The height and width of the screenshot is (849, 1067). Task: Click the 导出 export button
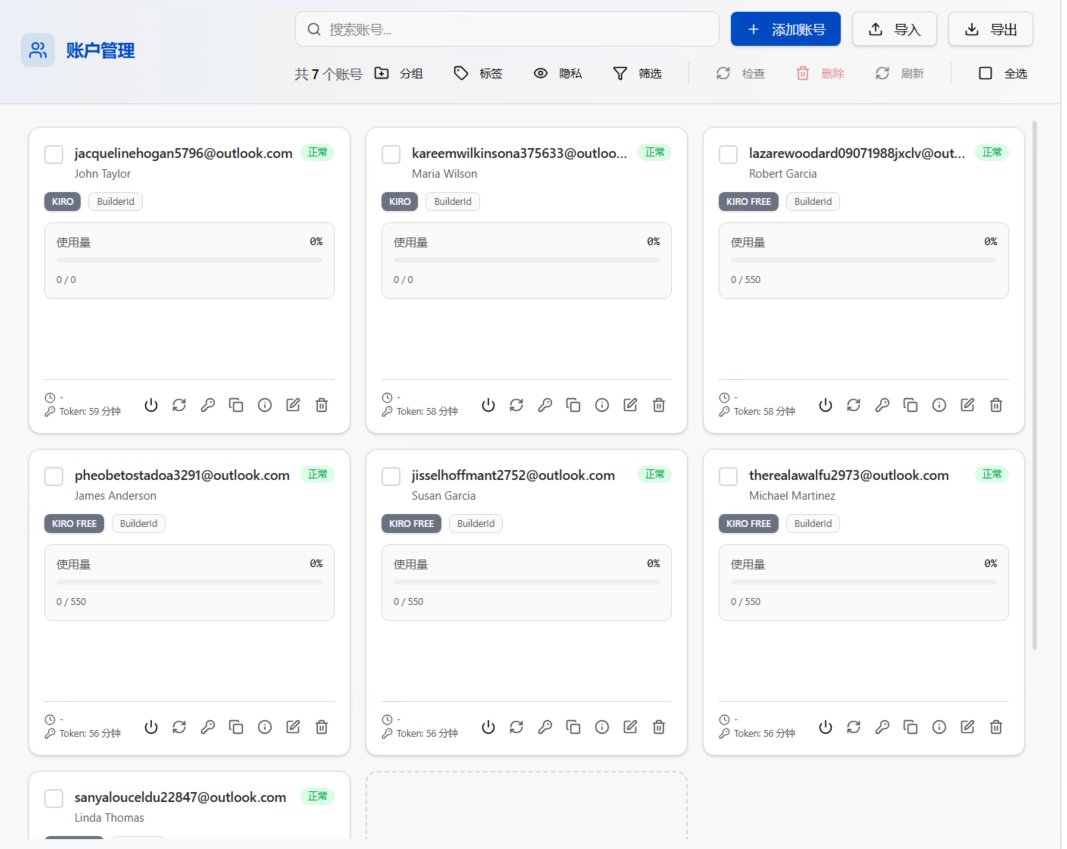pos(991,29)
